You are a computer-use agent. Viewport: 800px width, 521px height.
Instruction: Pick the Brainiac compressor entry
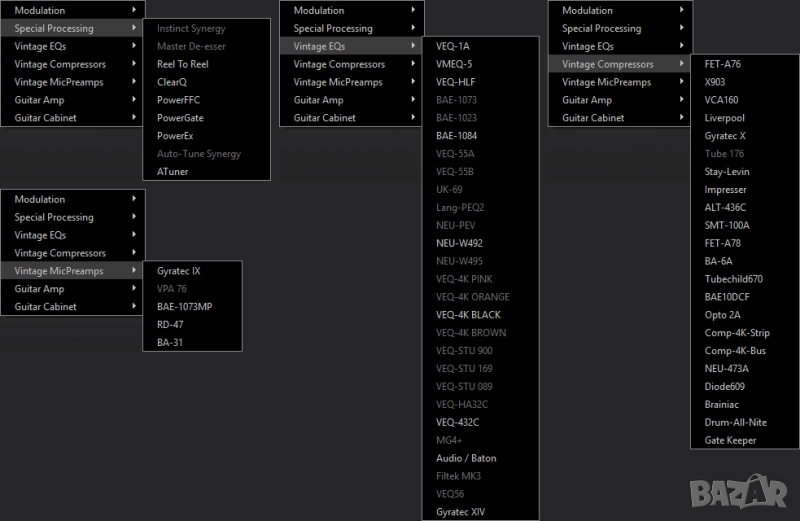[x=724, y=404]
